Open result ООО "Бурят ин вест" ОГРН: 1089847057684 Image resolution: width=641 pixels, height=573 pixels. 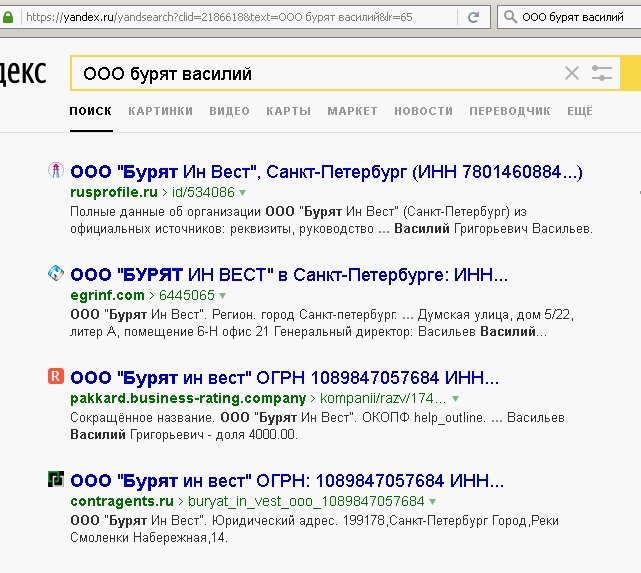287,481
